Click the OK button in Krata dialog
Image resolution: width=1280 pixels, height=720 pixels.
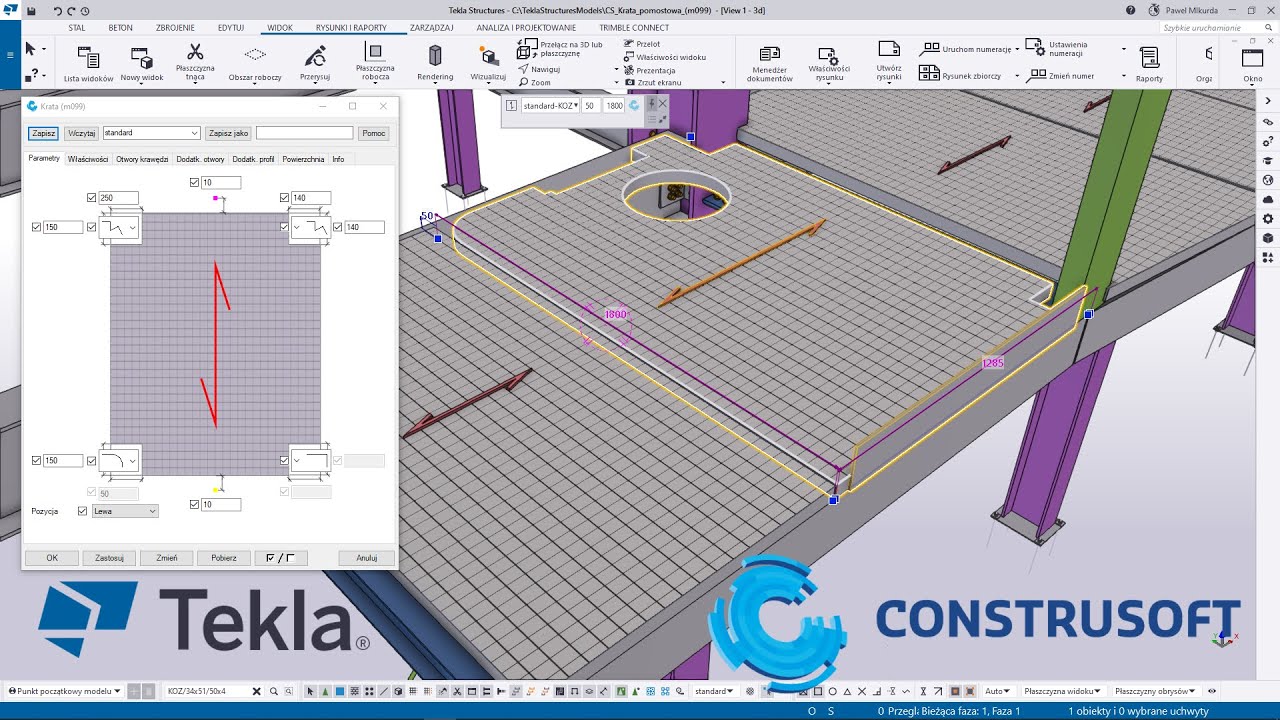[x=52, y=558]
